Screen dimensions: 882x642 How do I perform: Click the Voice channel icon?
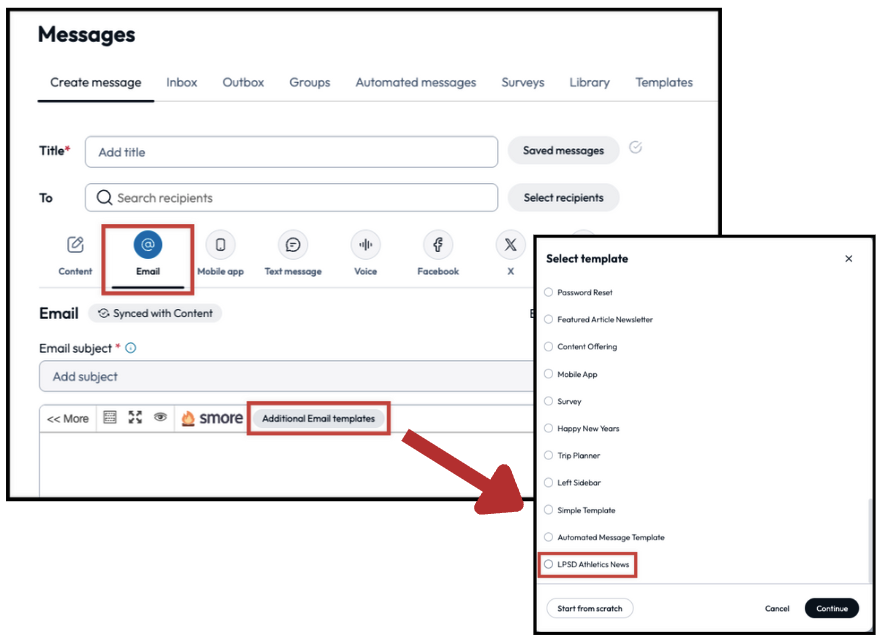pos(365,245)
